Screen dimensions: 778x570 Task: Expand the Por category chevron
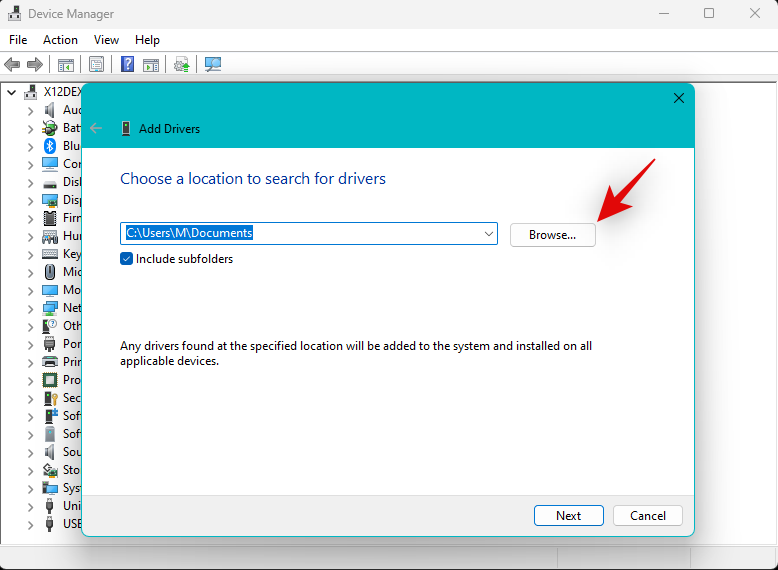[x=31, y=345]
